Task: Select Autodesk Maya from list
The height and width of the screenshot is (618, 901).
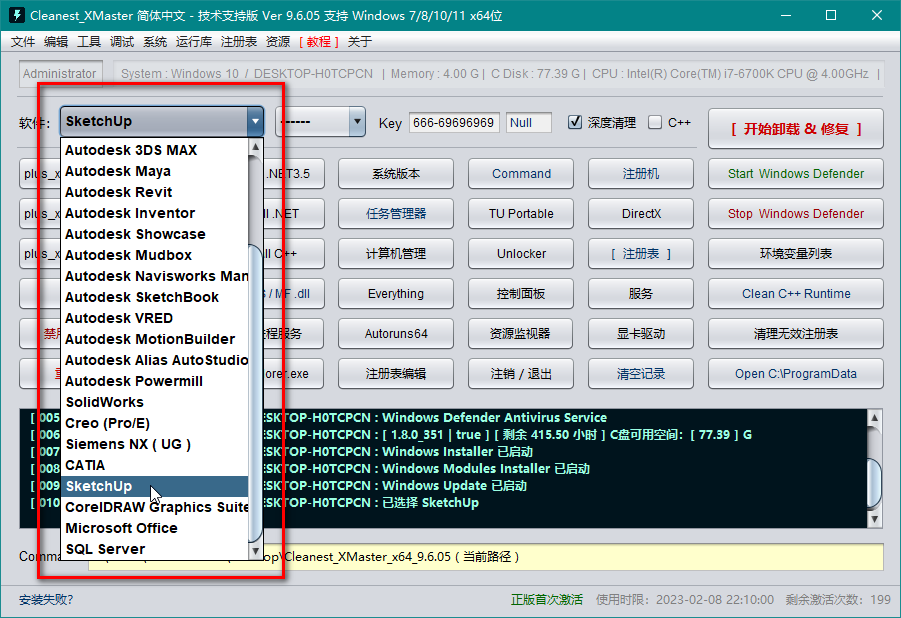Action: [155, 171]
